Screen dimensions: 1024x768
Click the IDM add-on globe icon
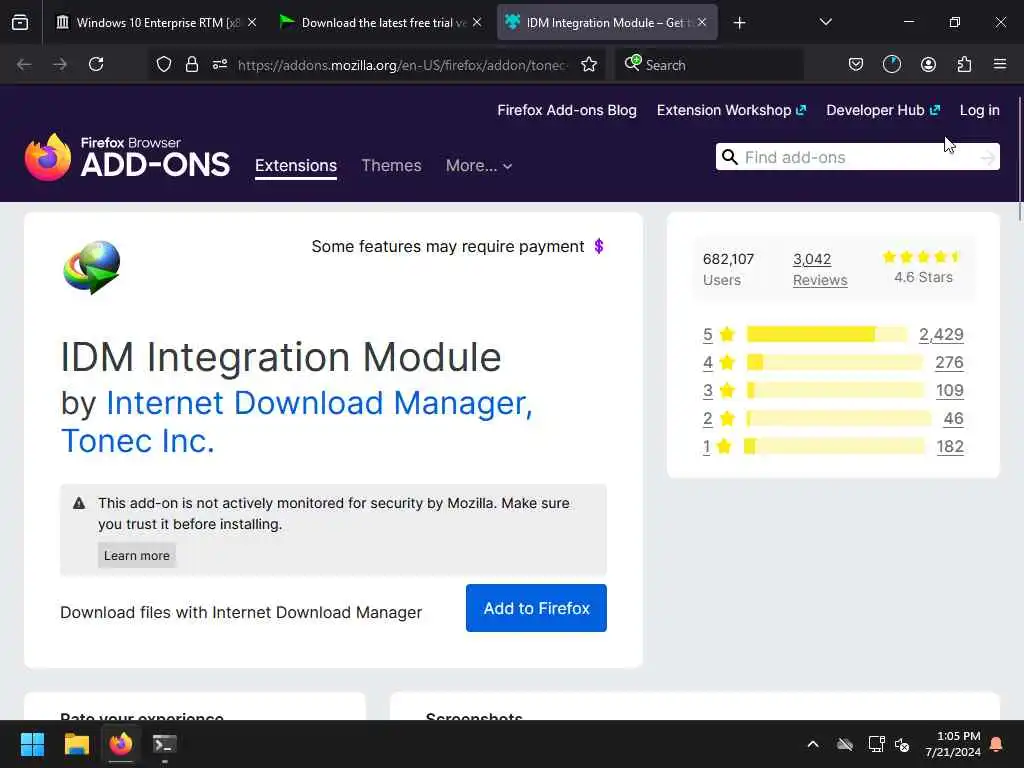[x=91, y=267]
